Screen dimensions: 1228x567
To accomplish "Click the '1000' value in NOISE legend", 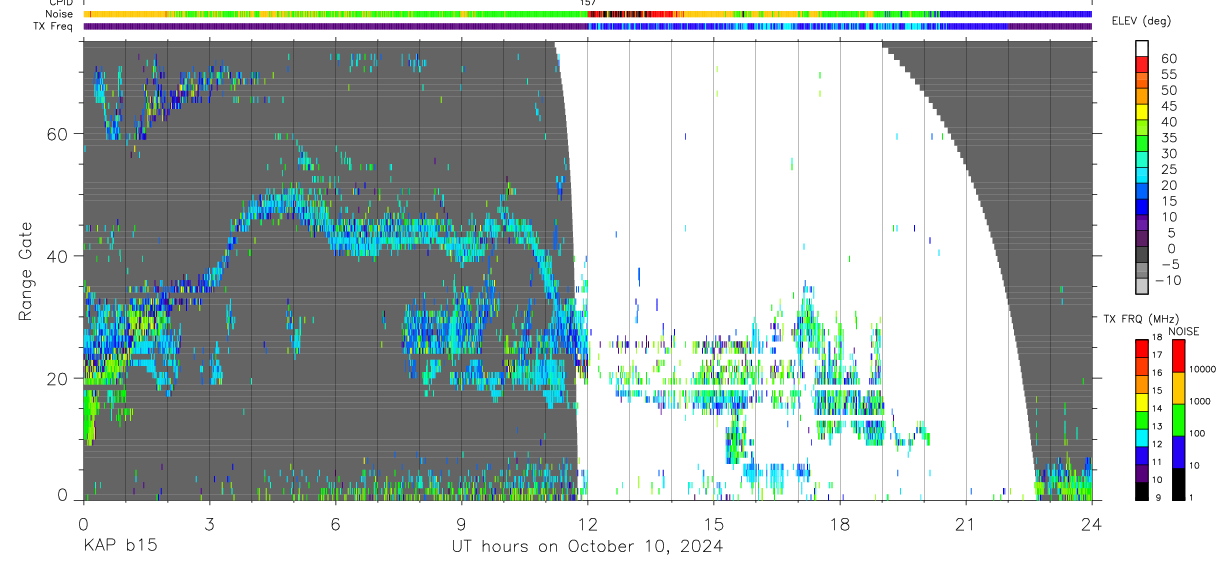I will [x=1200, y=402].
